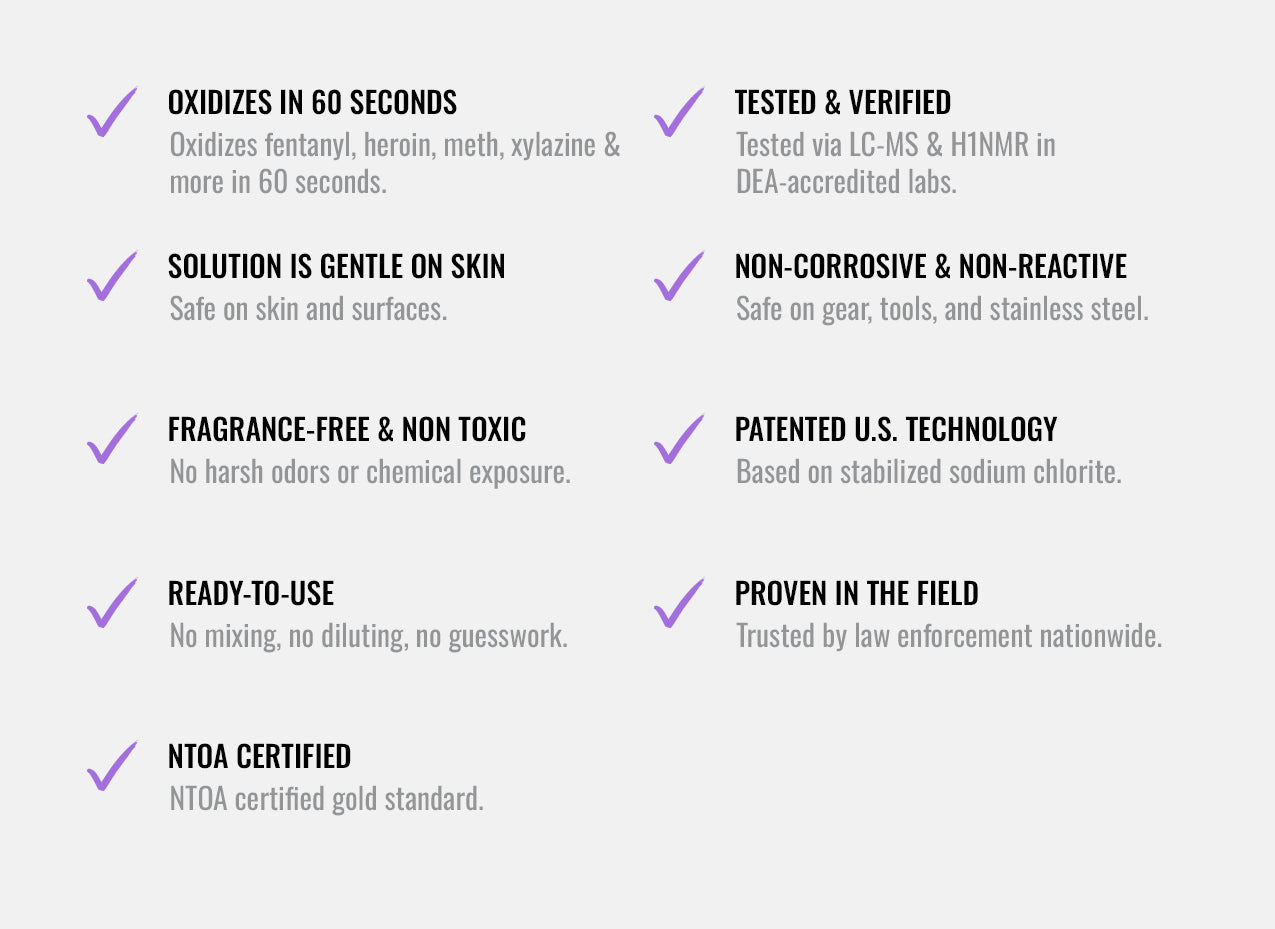Click the checkmark beside Ready-To-Use

[111, 604]
